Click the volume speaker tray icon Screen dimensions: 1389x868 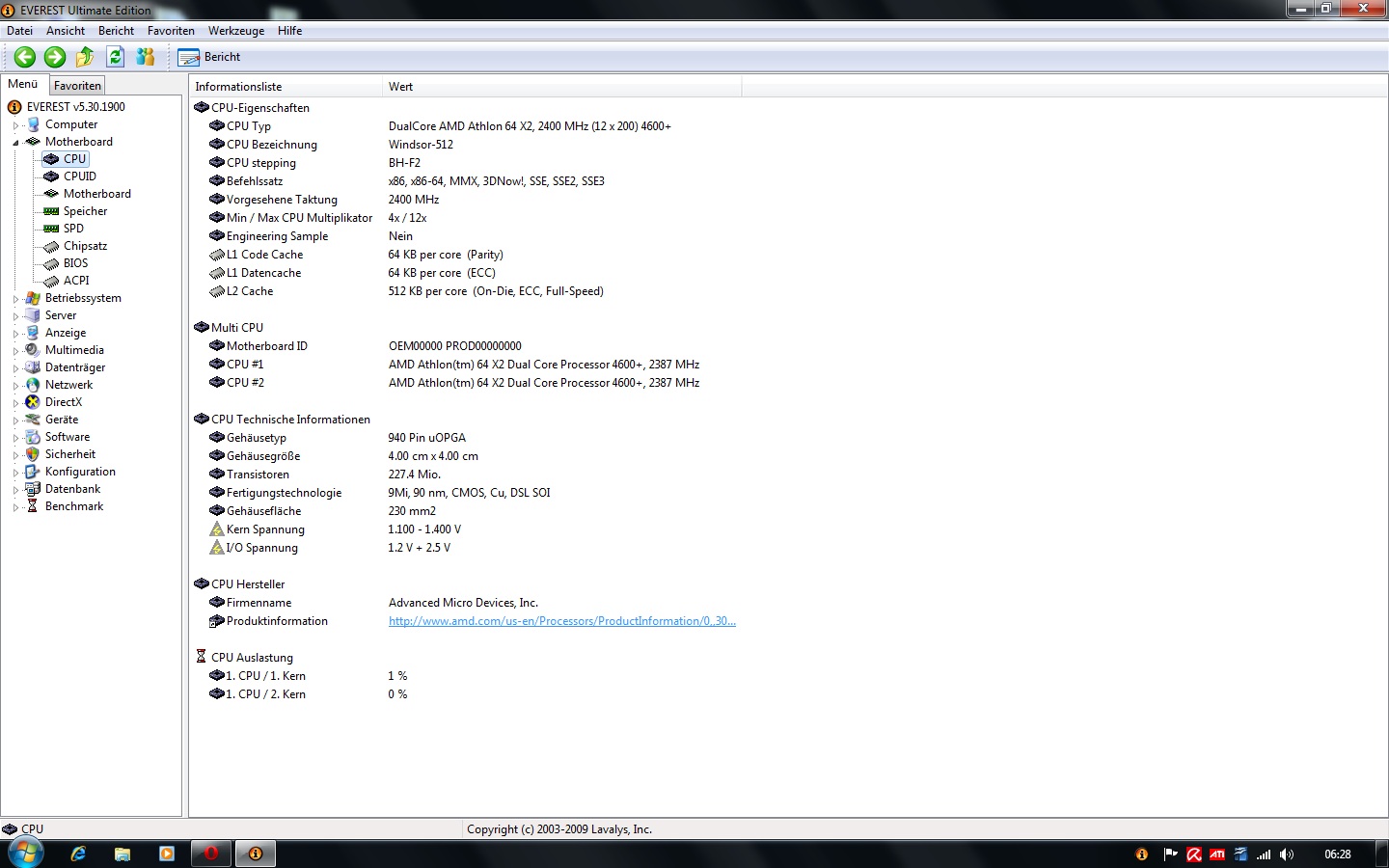(x=1286, y=854)
